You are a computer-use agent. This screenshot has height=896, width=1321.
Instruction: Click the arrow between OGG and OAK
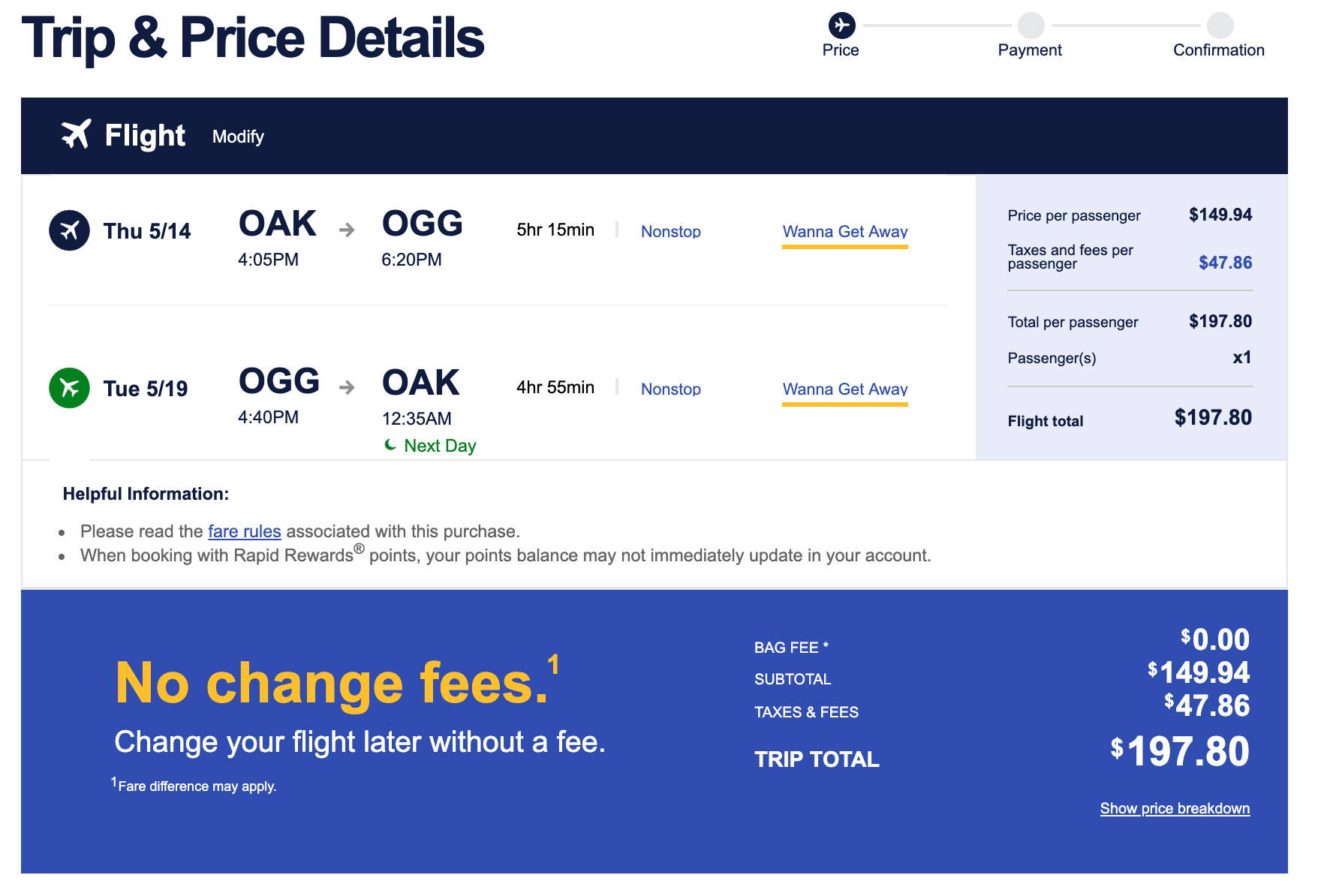click(x=347, y=387)
